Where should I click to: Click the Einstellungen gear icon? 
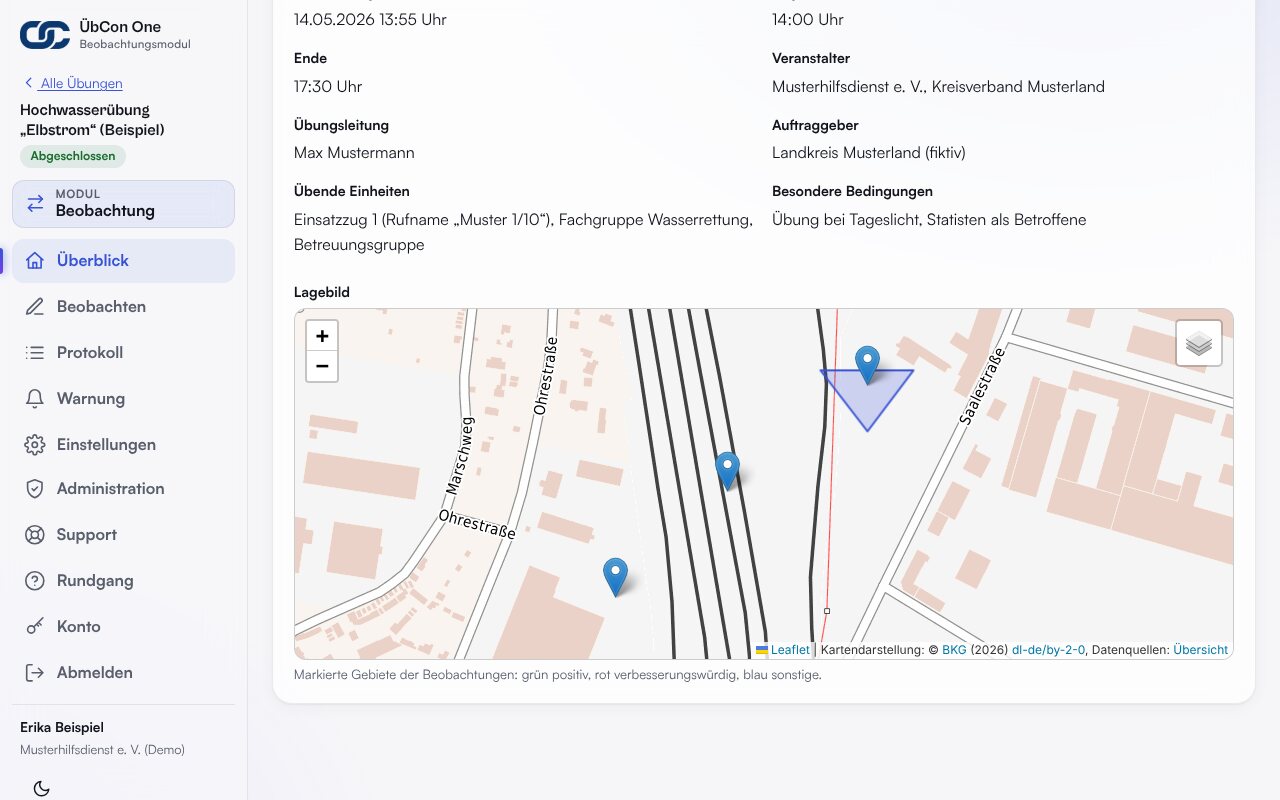click(x=35, y=445)
